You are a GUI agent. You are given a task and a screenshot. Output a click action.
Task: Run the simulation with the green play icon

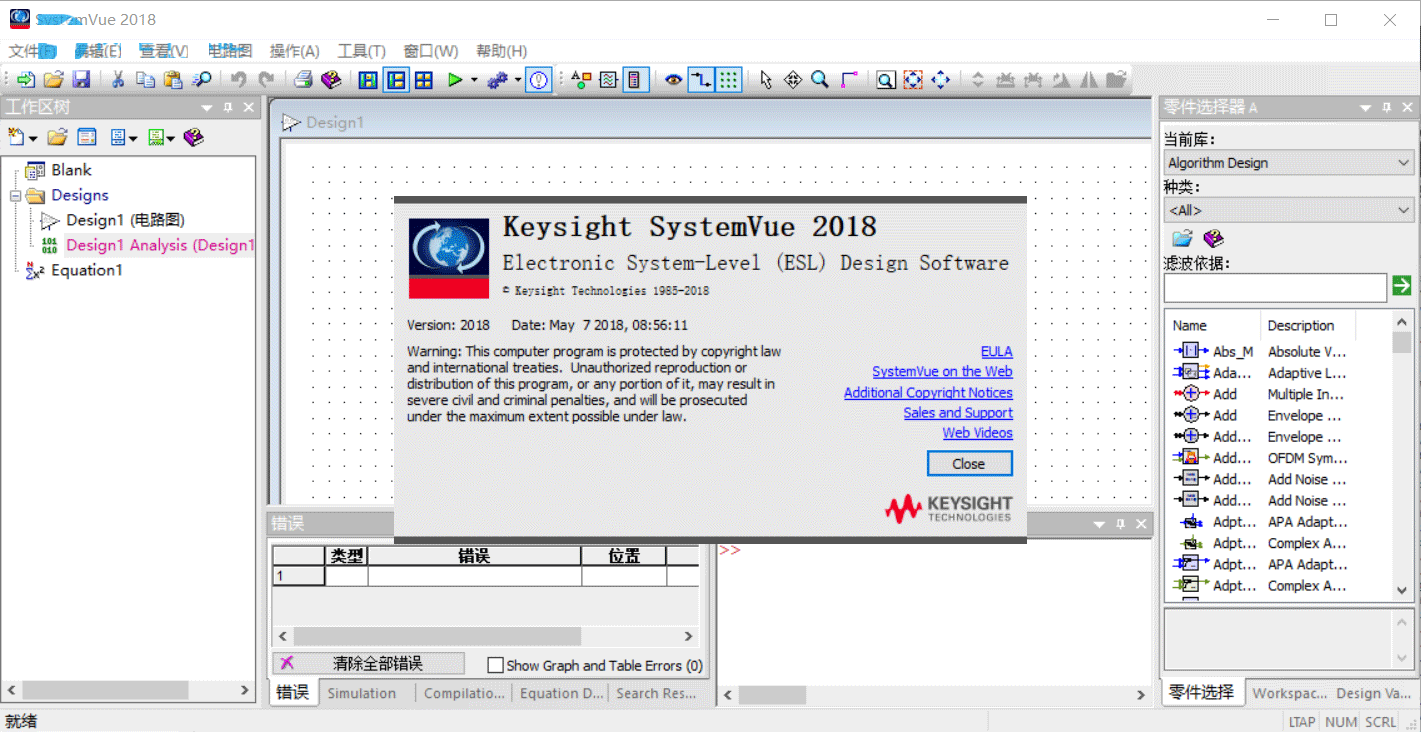click(x=455, y=80)
